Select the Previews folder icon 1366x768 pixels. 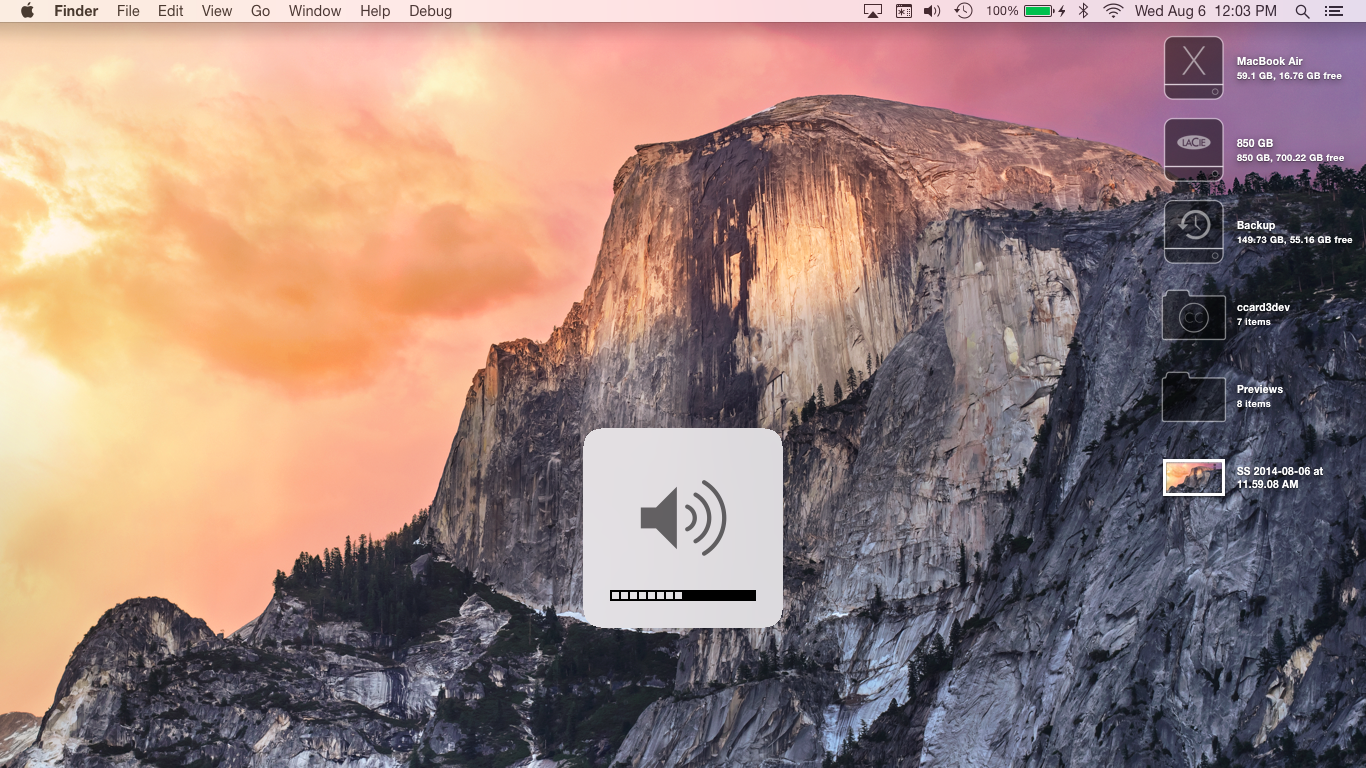[1194, 397]
